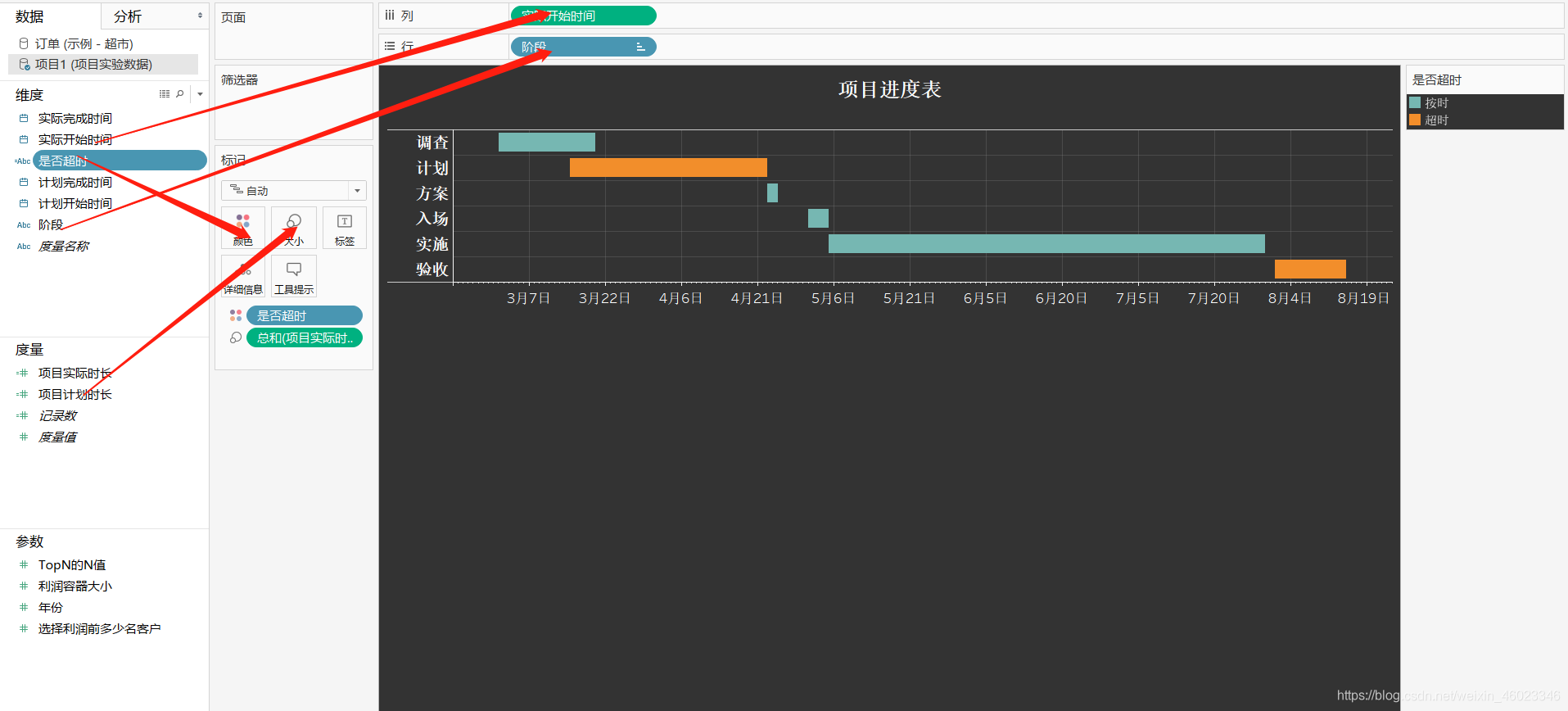
Task: Click size icon beside 总和(项目实际时... pill
Action: pyautogui.click(x=236, y=337)
